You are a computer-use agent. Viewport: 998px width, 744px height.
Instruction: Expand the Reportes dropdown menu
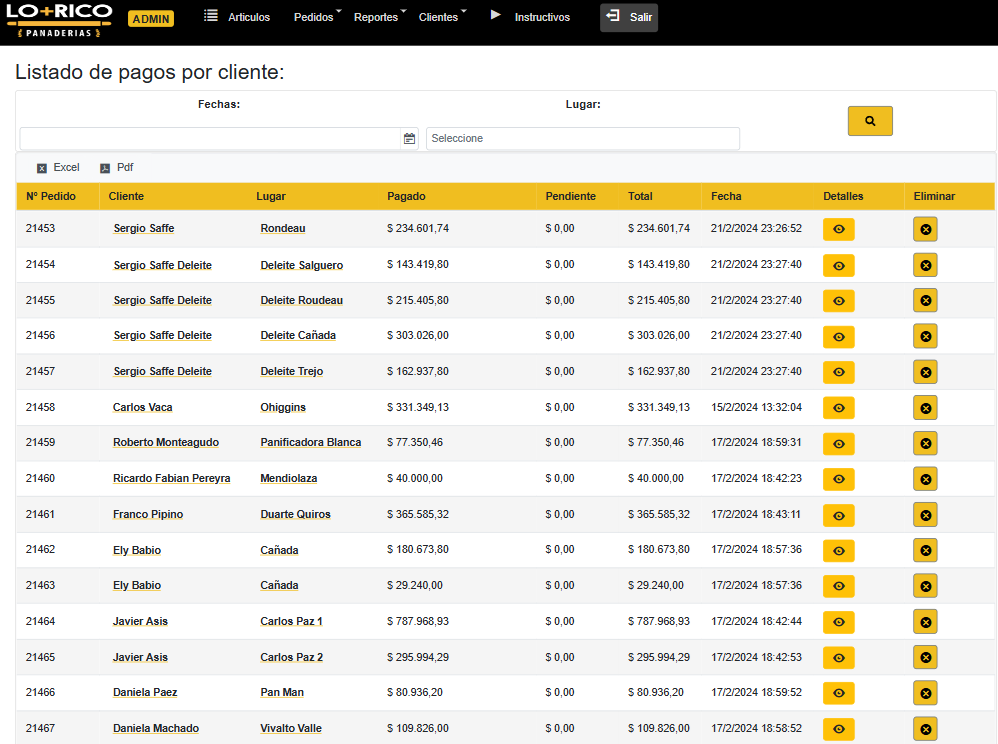378,17
